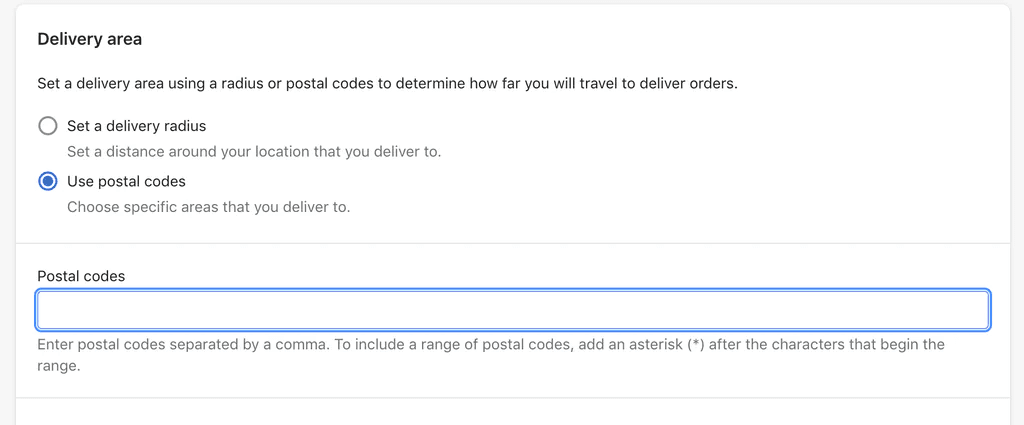
Task: Select the "Use postal codes" radio button
Action: pyautogui.click(x=47, y=182)
